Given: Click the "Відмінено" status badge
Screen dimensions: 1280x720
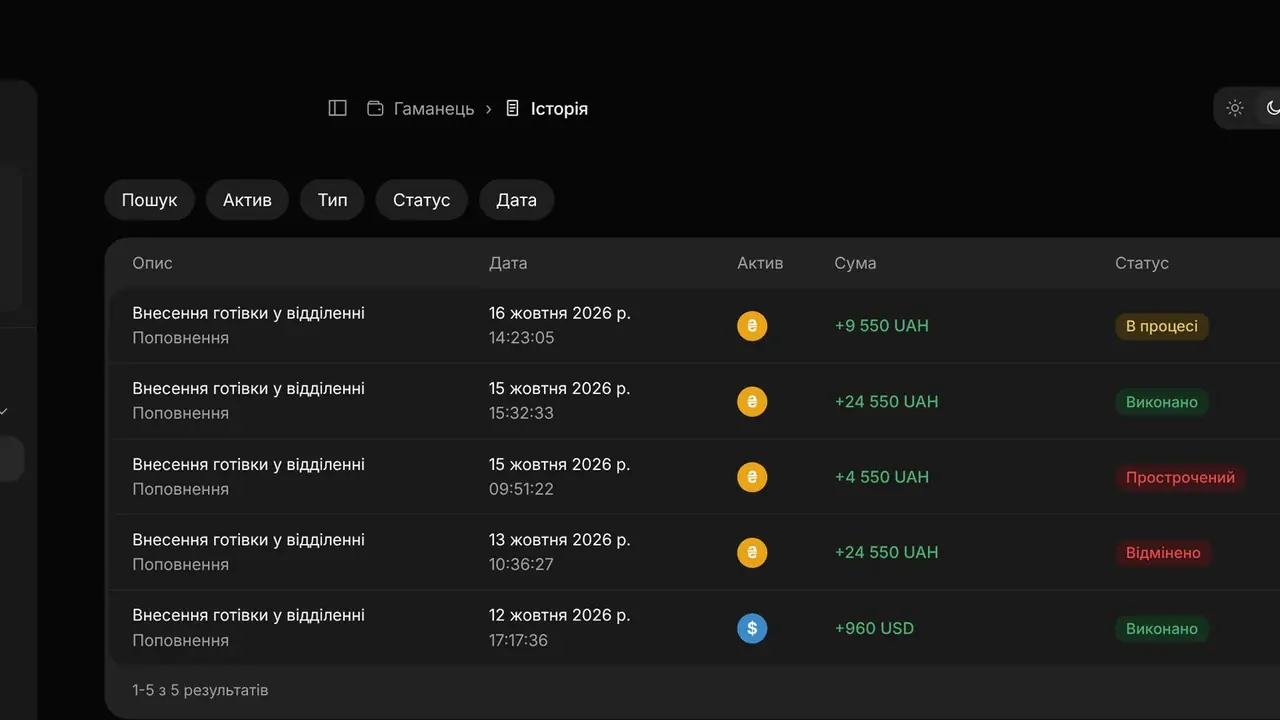Looking at the screenshot, I should point(1163,553).
